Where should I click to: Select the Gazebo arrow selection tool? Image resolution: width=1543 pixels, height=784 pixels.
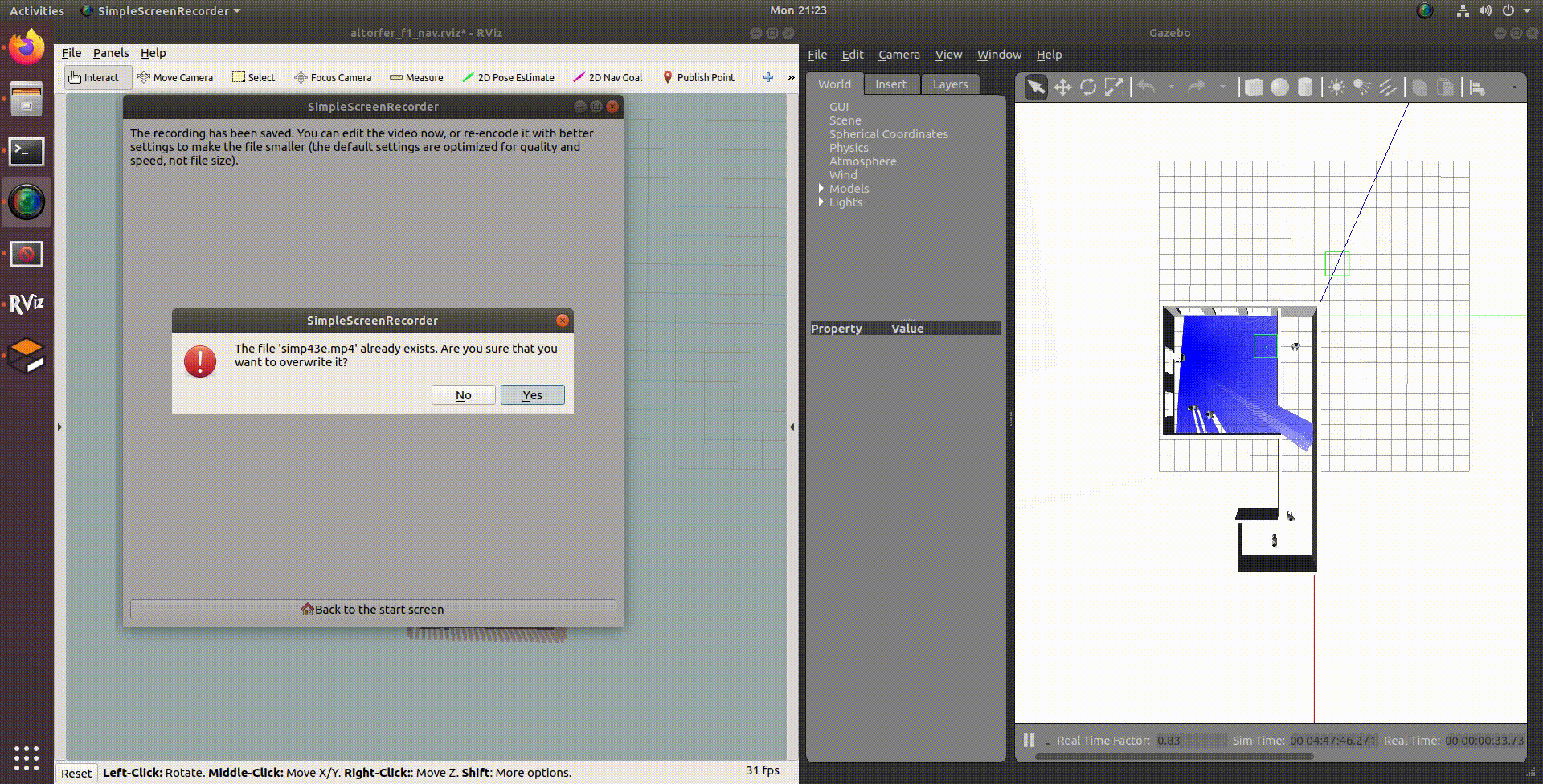tap(1036, 88)
